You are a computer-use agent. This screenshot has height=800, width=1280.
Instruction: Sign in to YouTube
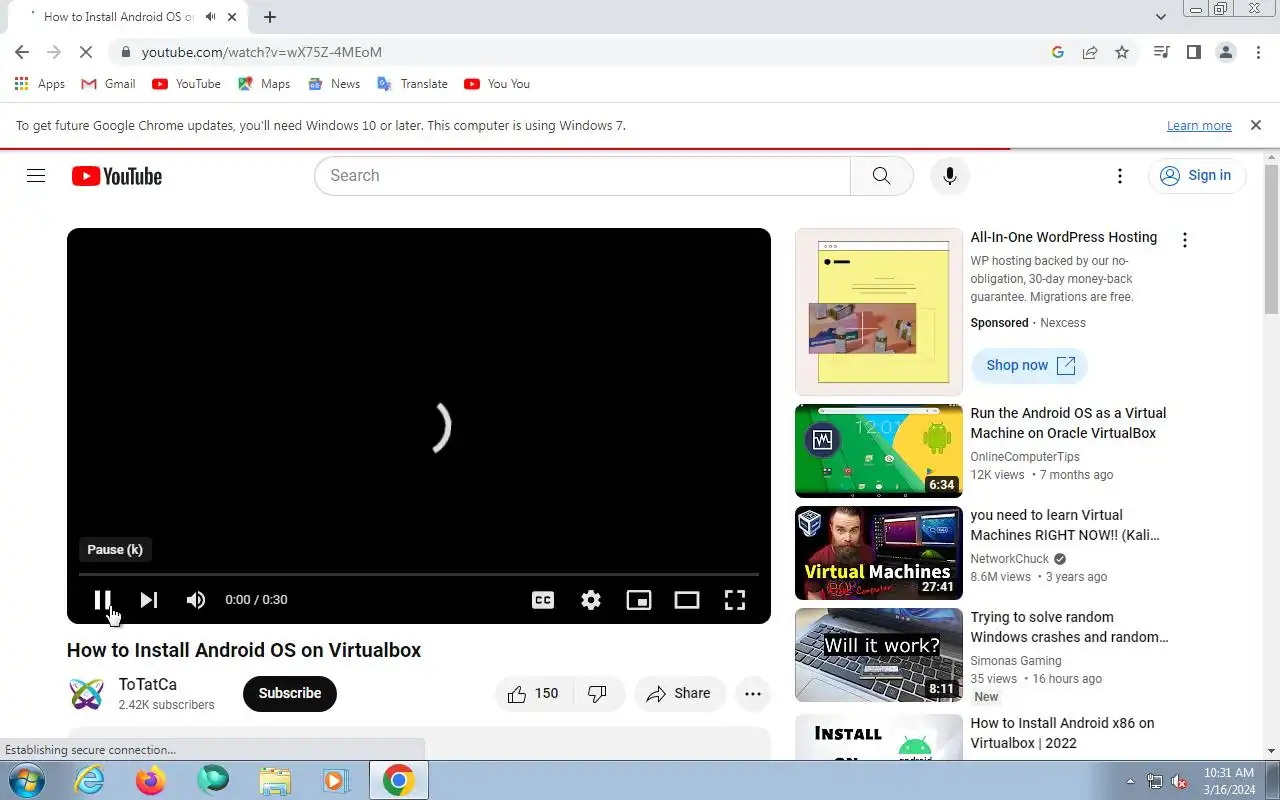pos(1196,176)
